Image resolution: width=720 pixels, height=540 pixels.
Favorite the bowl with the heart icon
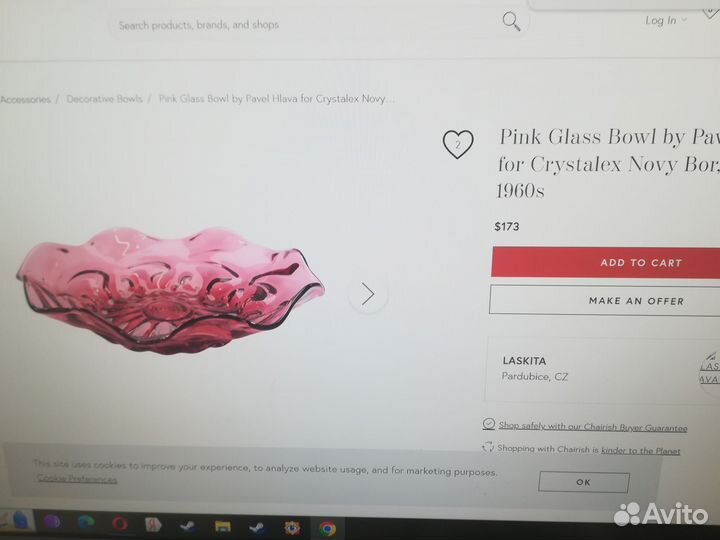pos(458,144)
